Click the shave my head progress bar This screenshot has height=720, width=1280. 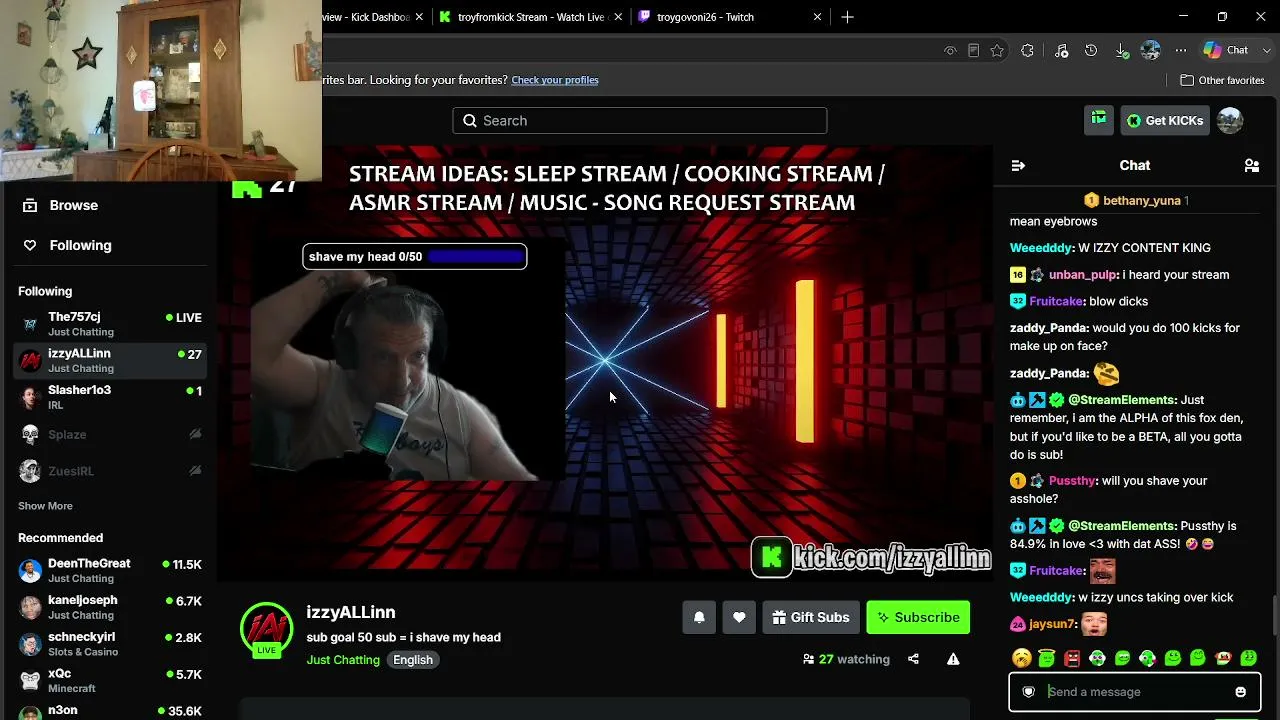coord(415,257)
